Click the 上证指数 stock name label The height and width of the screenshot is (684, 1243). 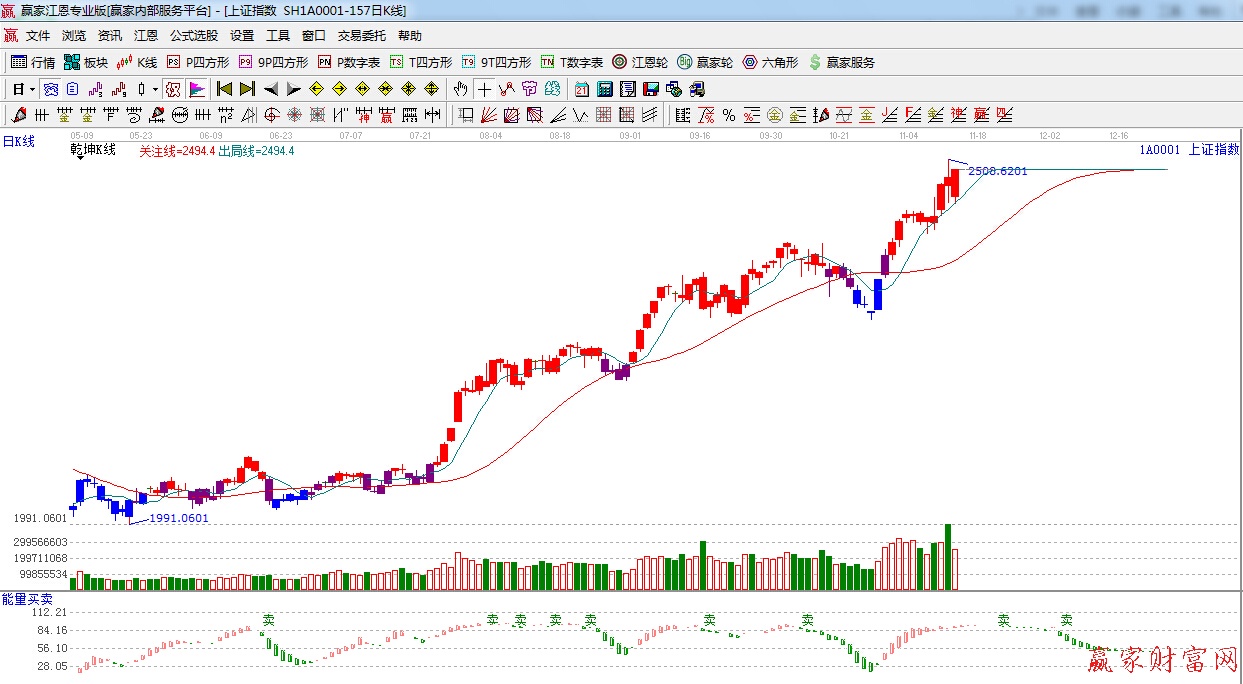pos(1213,149)
